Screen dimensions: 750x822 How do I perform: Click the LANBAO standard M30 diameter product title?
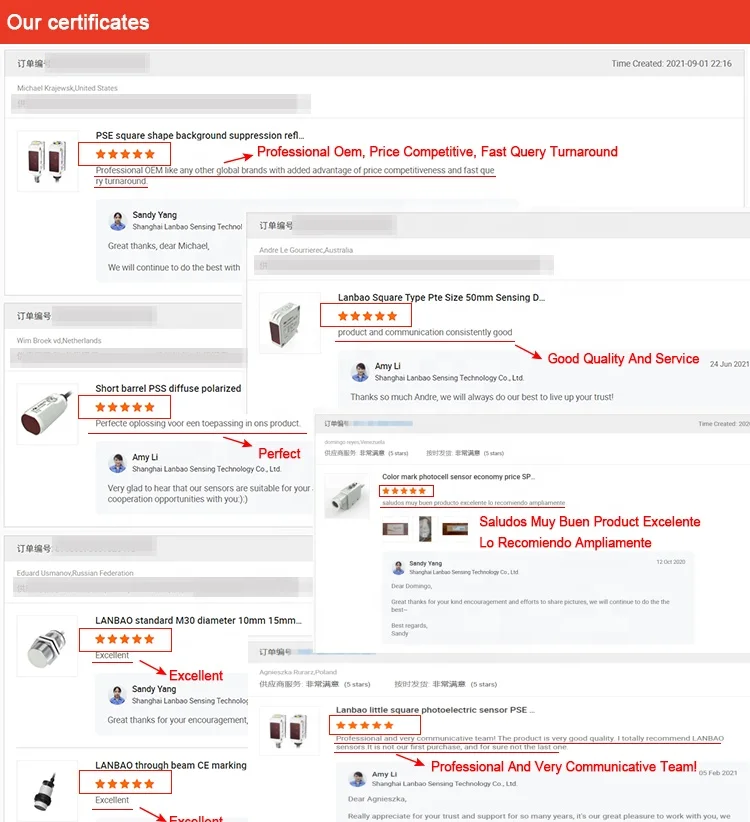click(199, 620)
